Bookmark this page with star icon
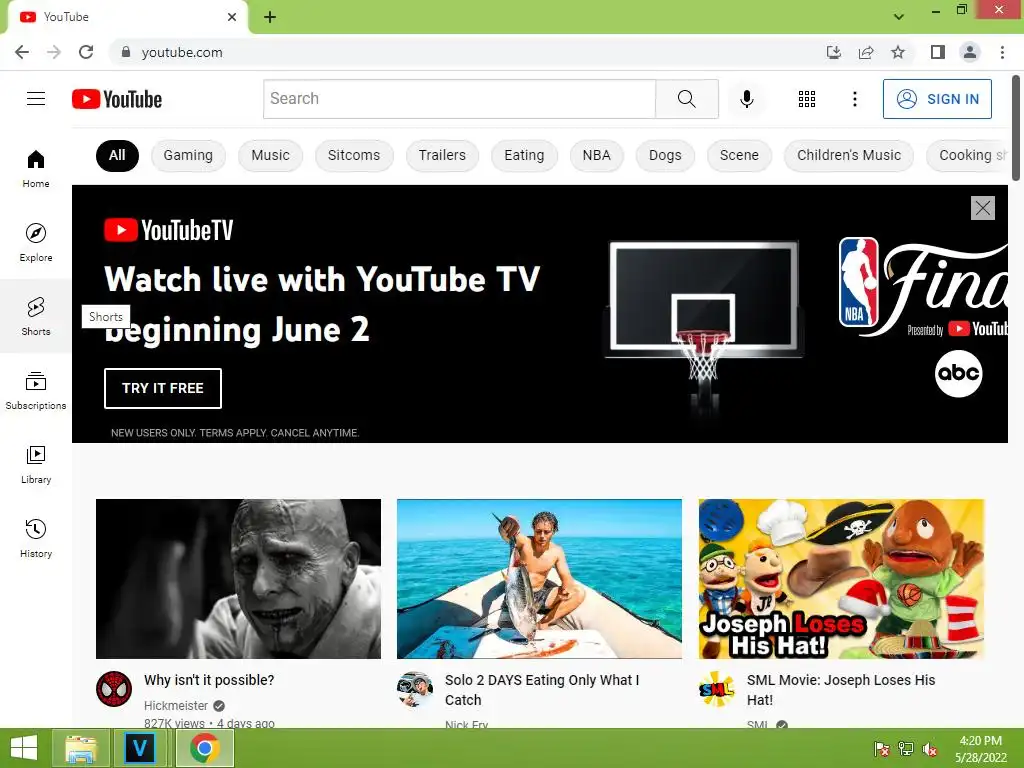 pyautogui.click(x=898, y=52)
